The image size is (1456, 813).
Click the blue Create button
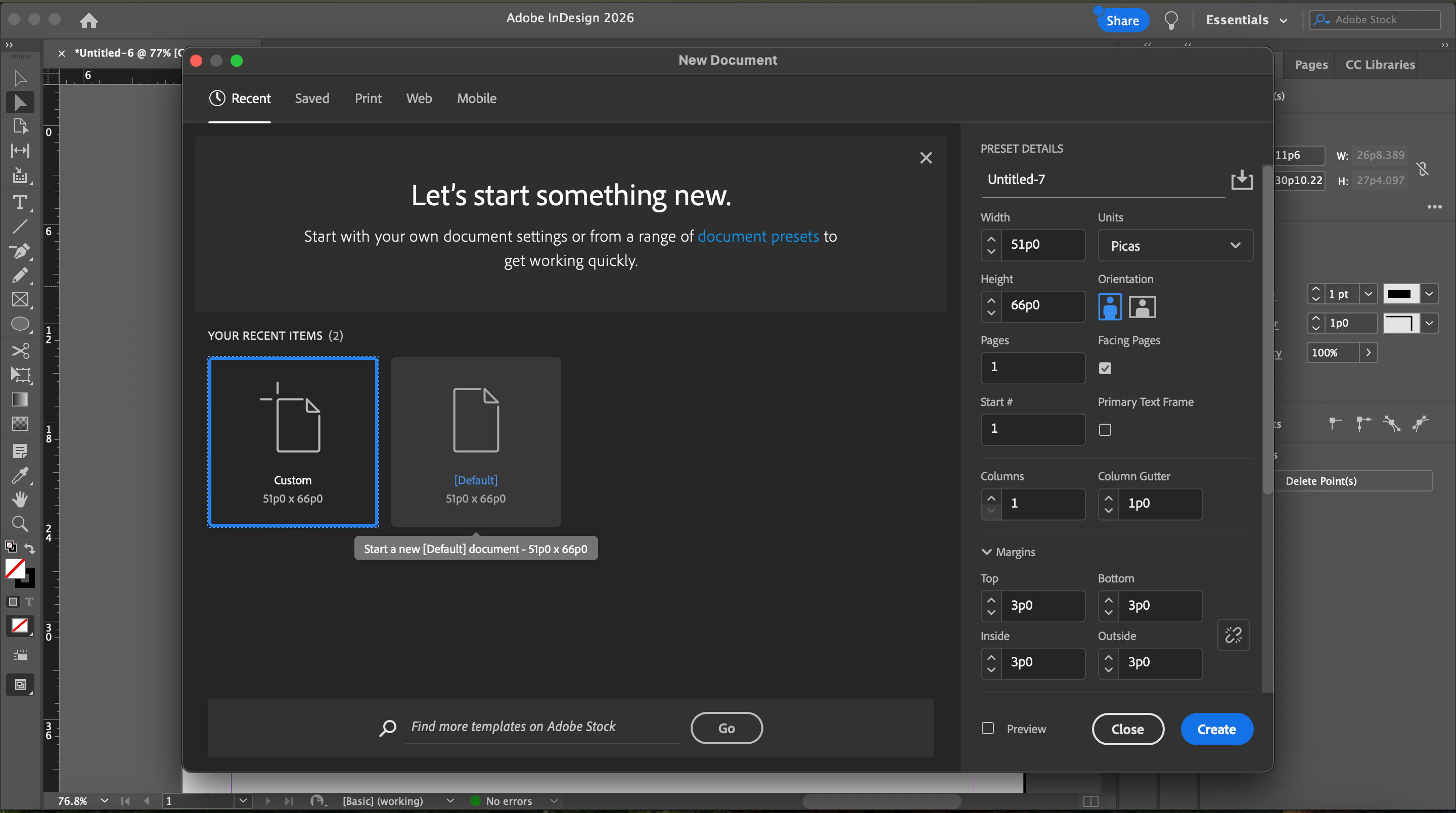pos(1216,729)
